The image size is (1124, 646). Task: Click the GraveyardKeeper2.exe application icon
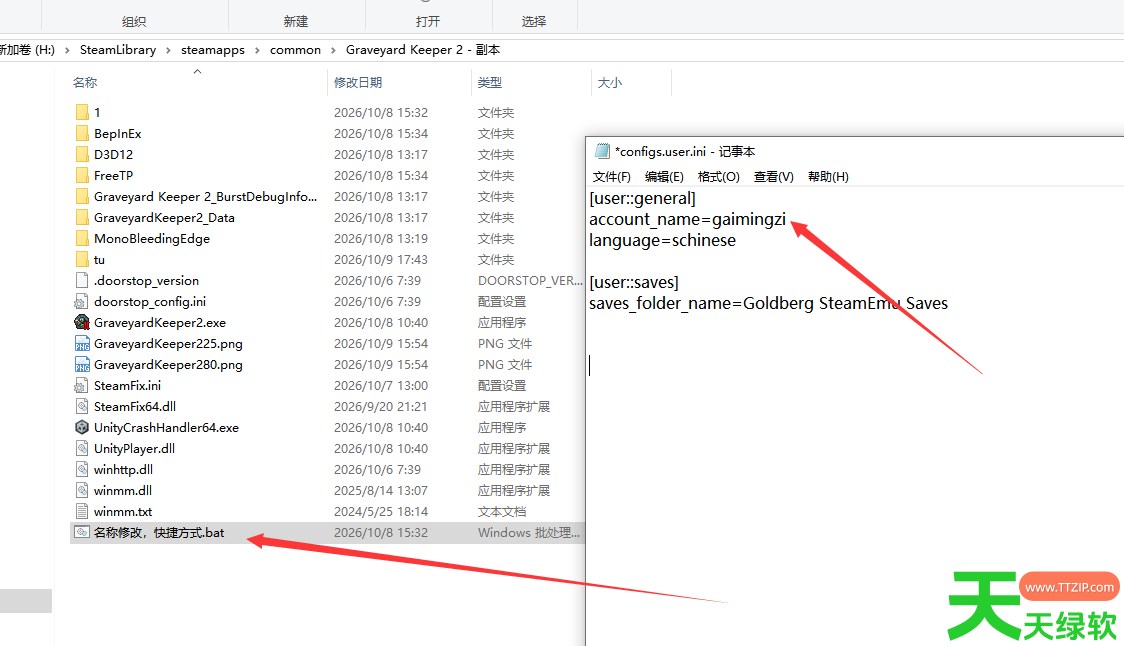pyautogui.click(x=82, y=323)
